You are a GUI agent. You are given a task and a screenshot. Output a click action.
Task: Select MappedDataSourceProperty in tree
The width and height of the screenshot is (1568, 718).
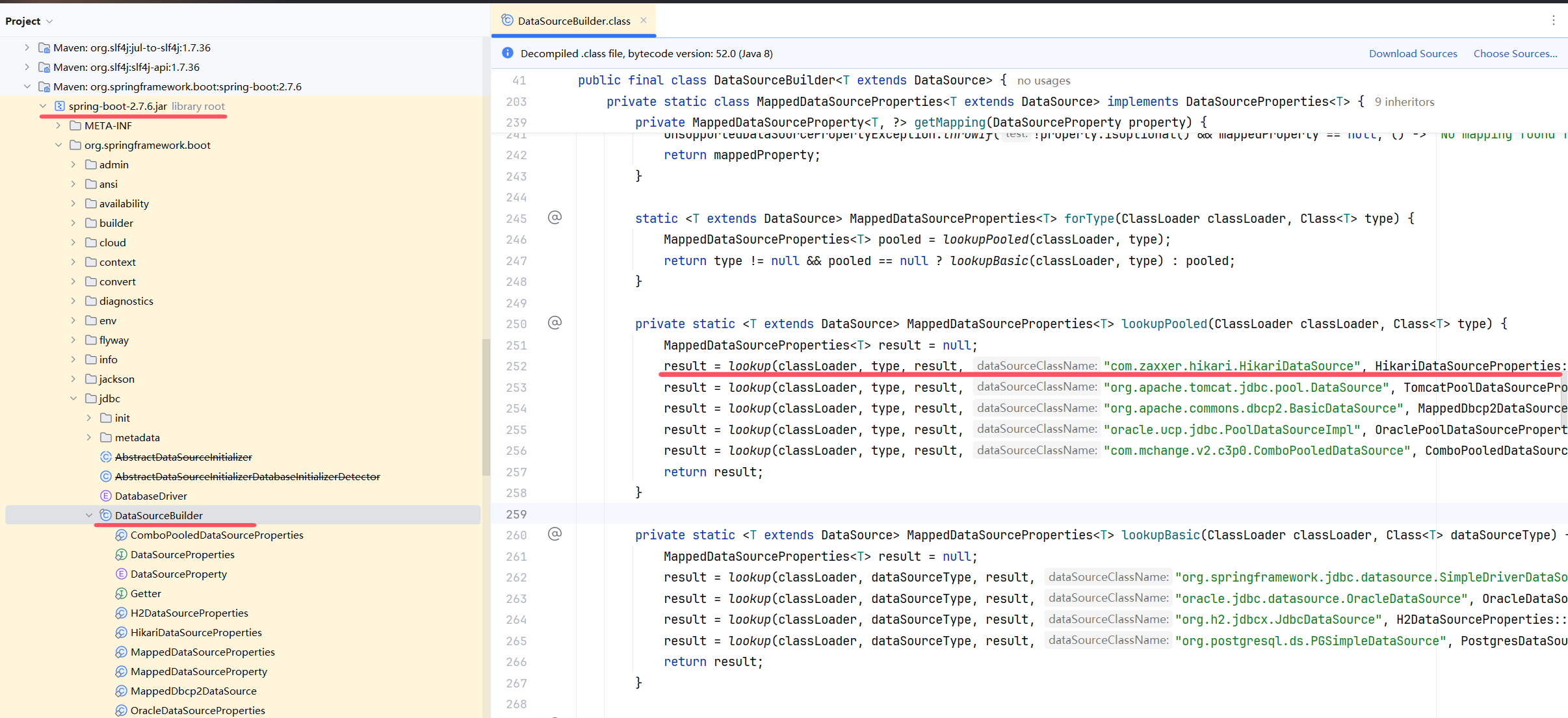(199, 671)
